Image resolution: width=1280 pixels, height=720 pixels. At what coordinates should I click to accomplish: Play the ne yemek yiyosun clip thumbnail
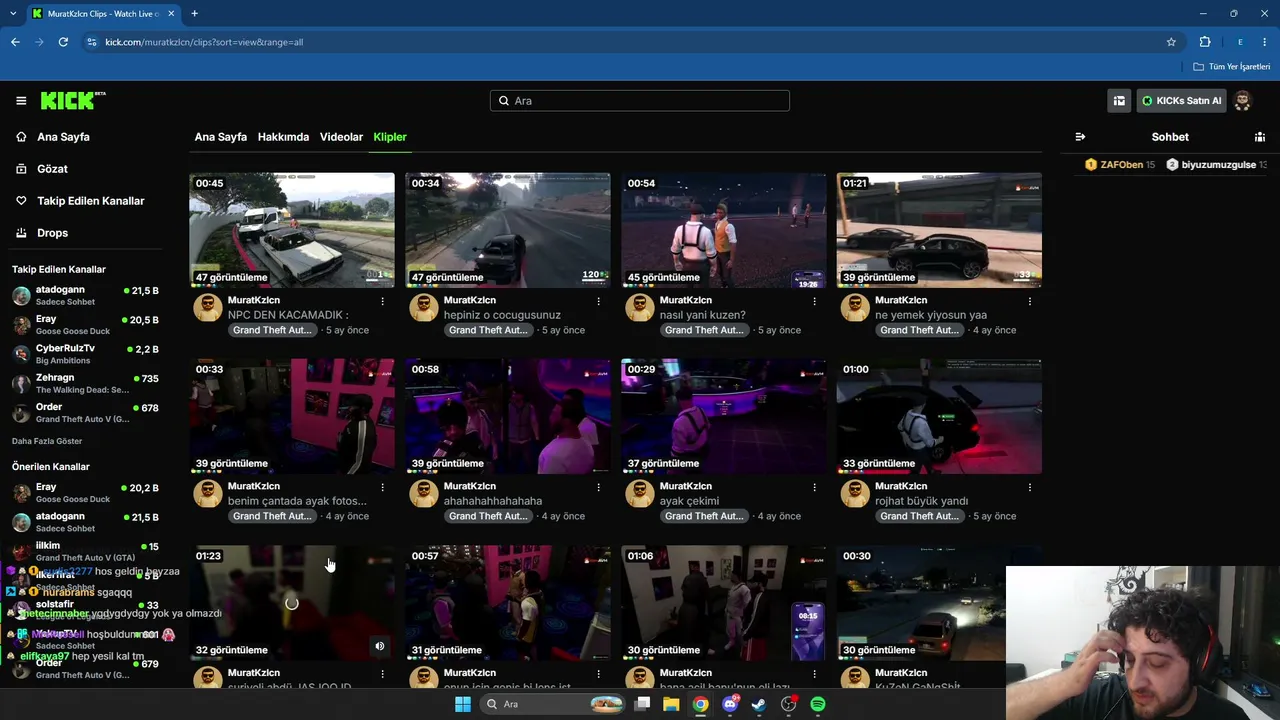(x=939, y=230)
